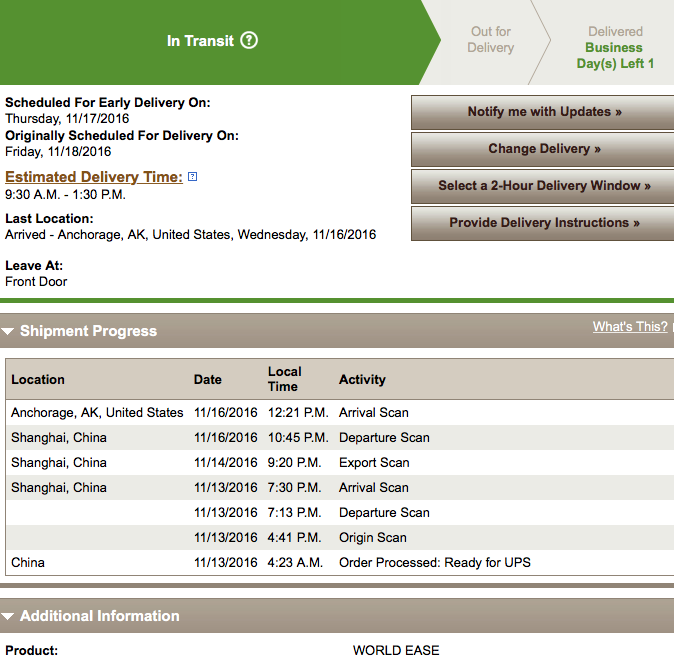Open the Estimated Delivery Time info icon
Viewport: 674px width, 658px height.
pyautogui.click(x=193, y=177)
